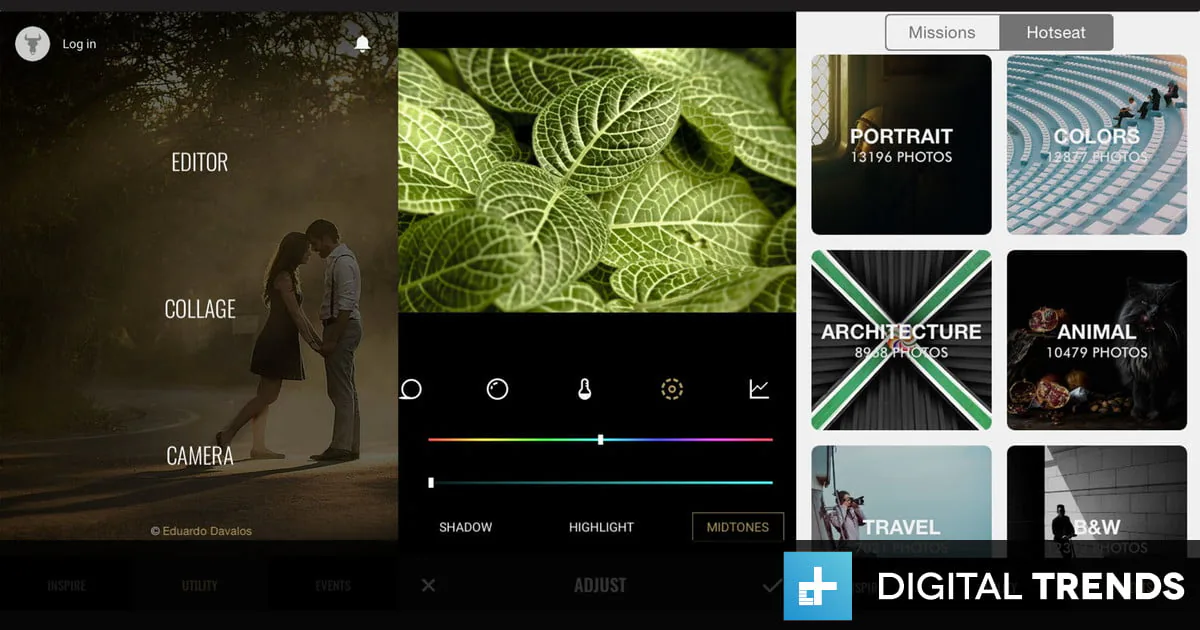Image resolution: width=1200 pixels, height=630 pixels.
Task: Launch the CAMERA option
Action: pos(200,456)
